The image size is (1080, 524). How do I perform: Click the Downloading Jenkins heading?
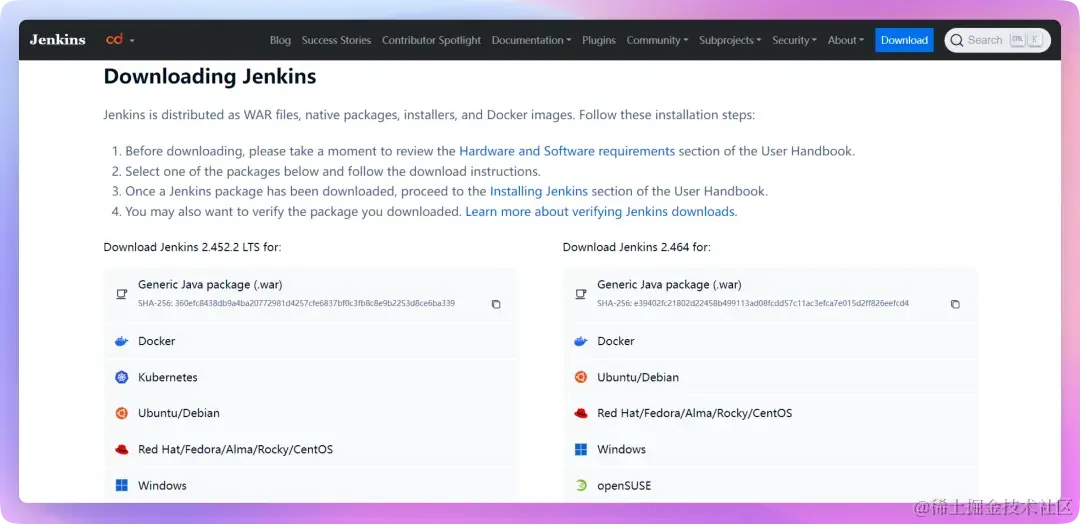coord(209,76)
